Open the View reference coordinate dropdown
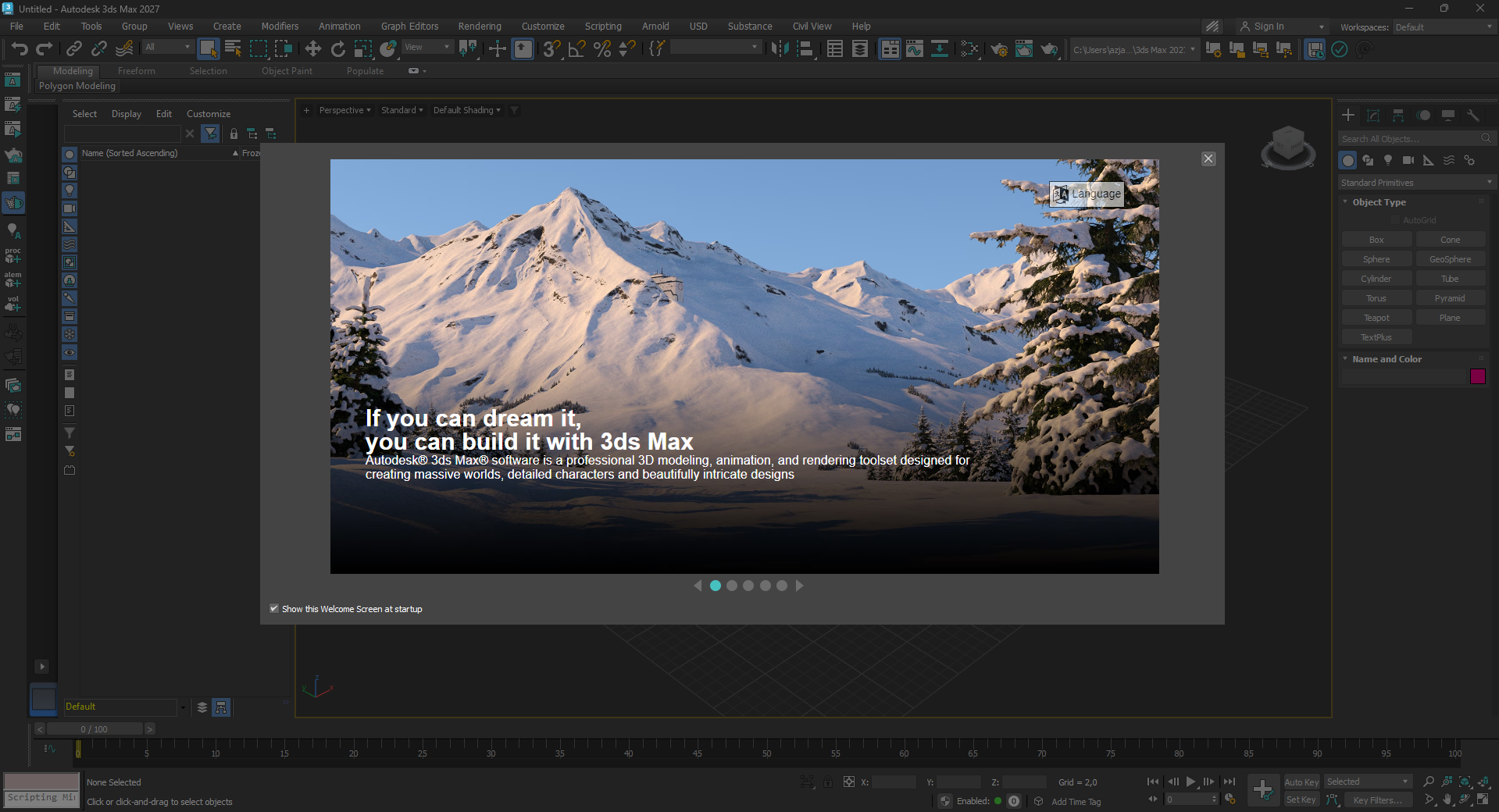 427,47
